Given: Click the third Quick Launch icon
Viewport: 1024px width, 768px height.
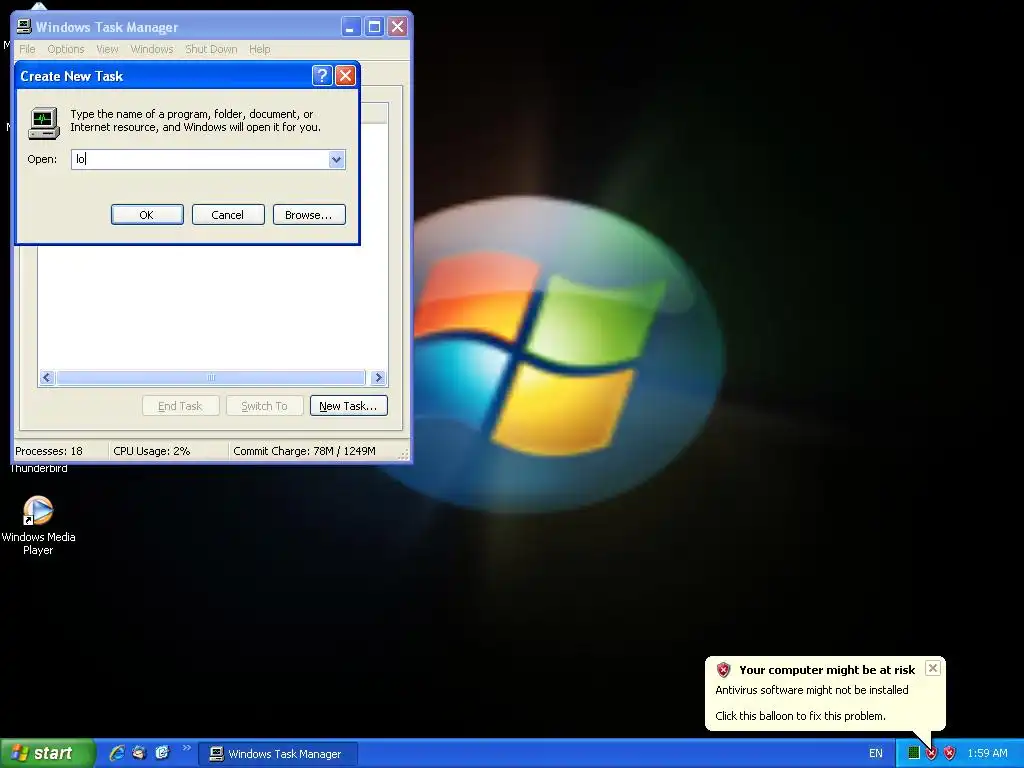Looking at the screenshot, I should point(162,753).
